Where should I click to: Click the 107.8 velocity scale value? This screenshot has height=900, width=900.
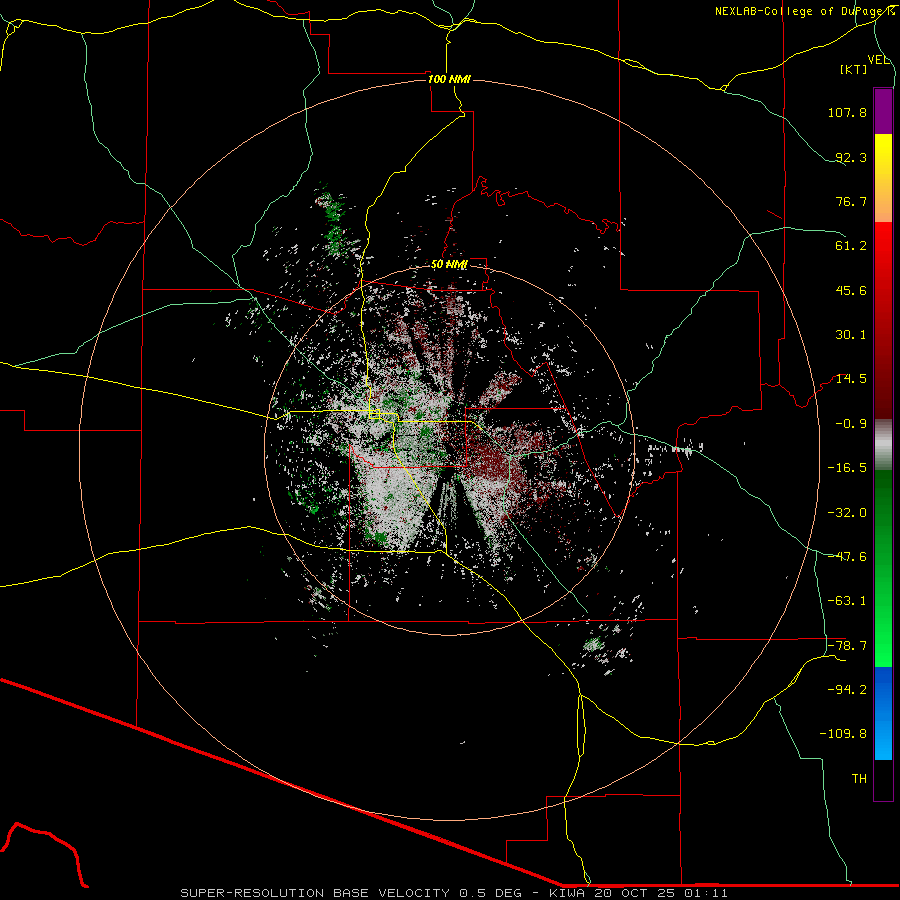[847, 112]
